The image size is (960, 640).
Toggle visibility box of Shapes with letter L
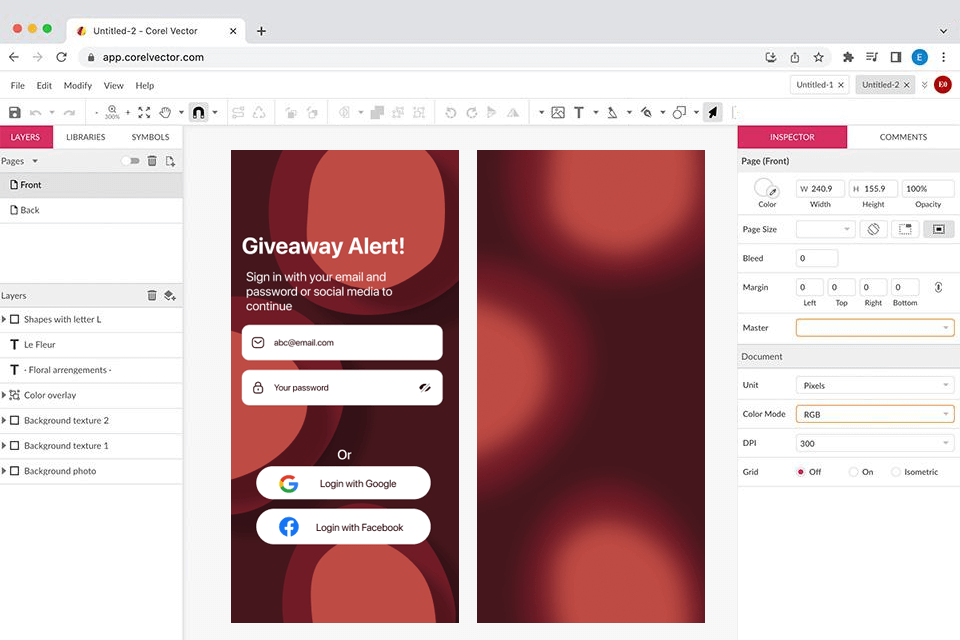click(15, 320)
